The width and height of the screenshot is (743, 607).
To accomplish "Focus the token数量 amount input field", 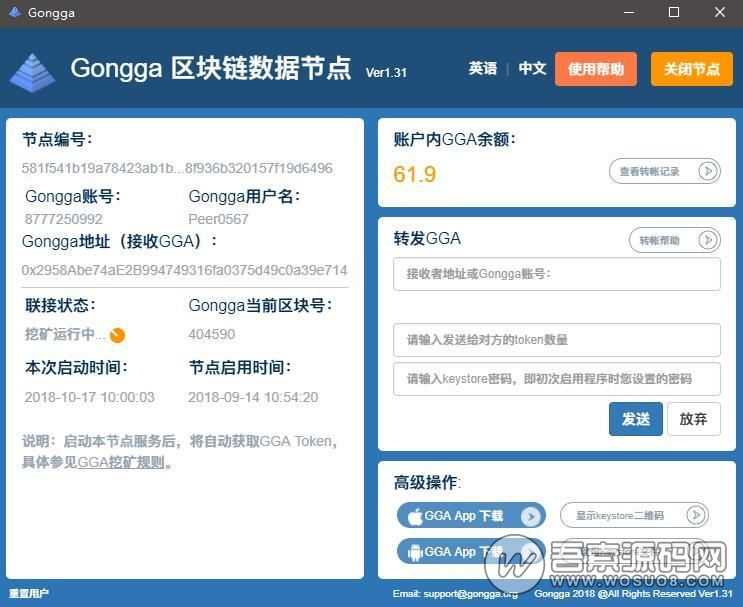I will coord(556,340).
